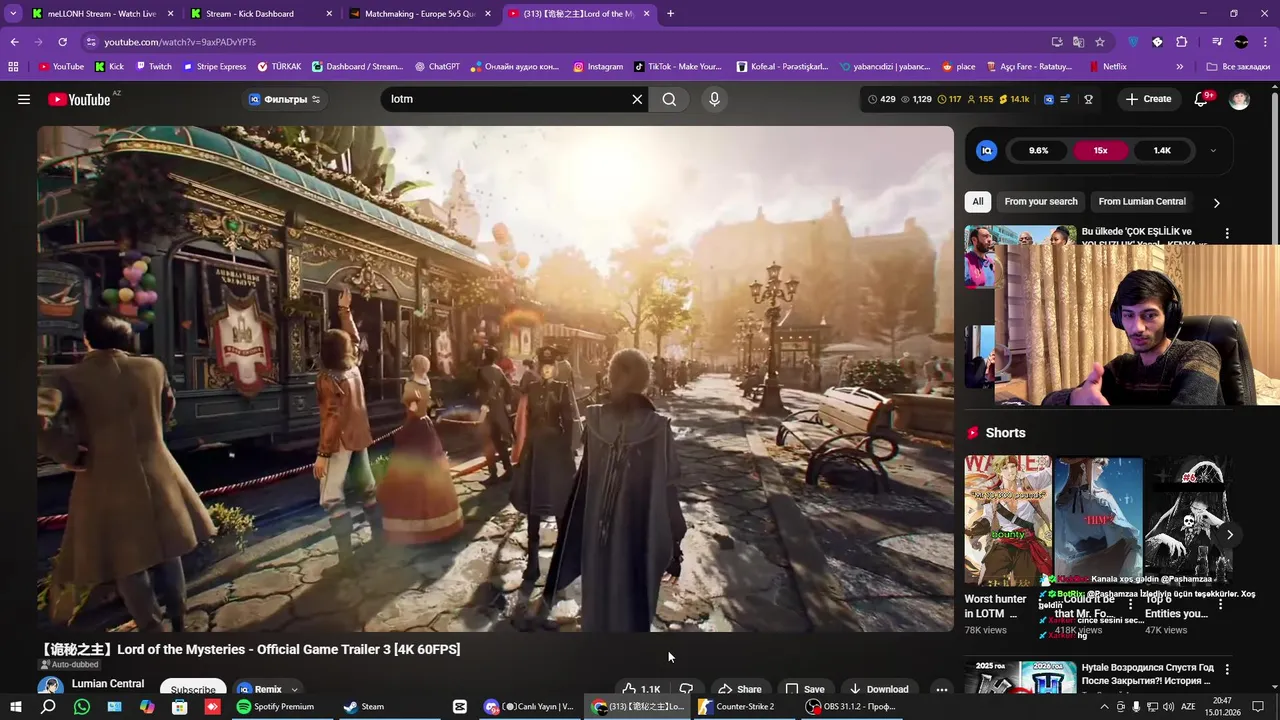Select the 15x vidIQ score pill
Screen dimensions: 1280x720
click(x=1100, y=150)
